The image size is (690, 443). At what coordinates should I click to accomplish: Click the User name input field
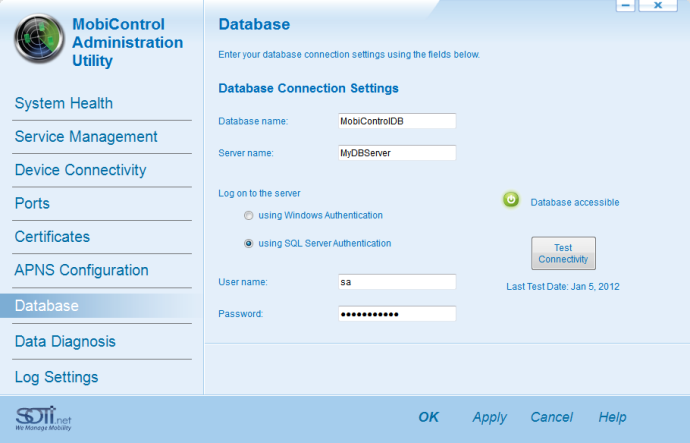coord(397,282)
